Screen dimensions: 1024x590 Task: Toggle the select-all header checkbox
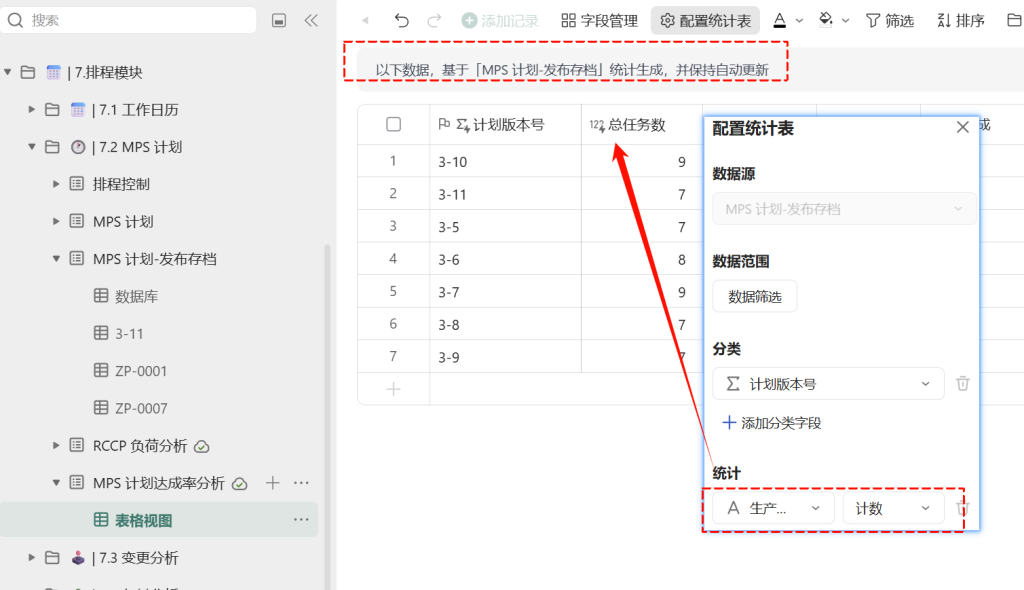point(393,124)
